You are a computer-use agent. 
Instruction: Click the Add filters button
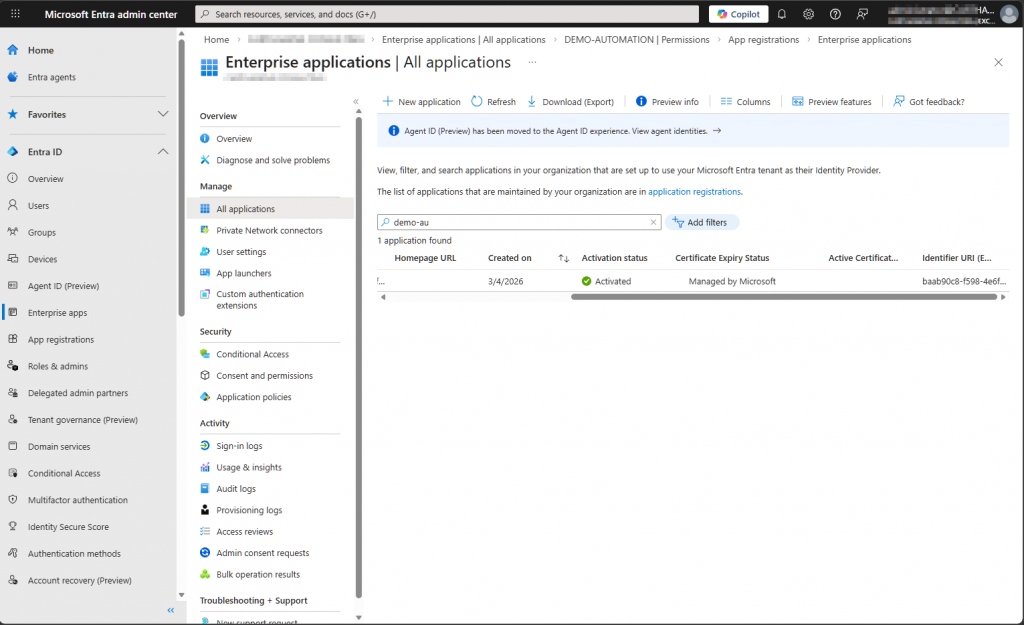pos(702,222)
